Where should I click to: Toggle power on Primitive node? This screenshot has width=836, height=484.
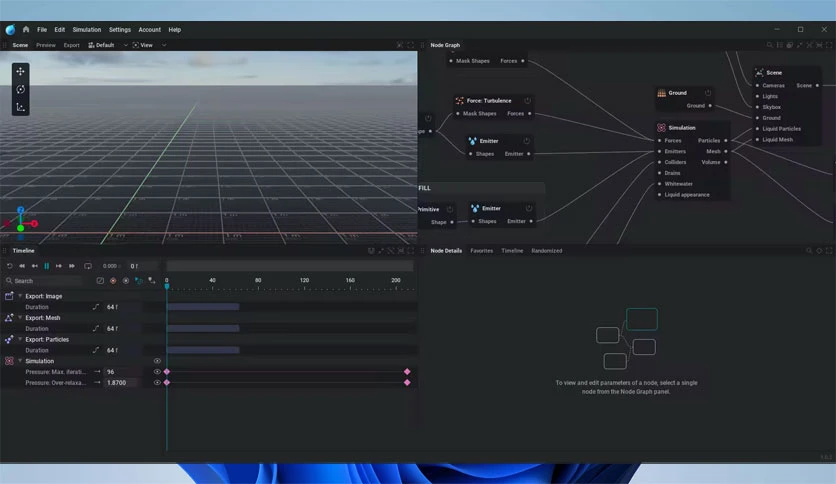click(449, 209)
